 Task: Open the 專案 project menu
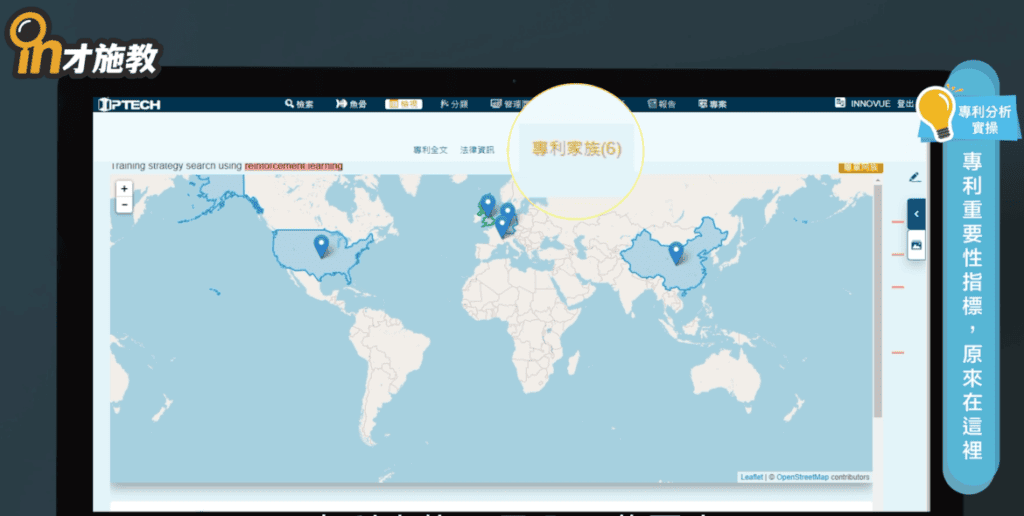point(712,104)
